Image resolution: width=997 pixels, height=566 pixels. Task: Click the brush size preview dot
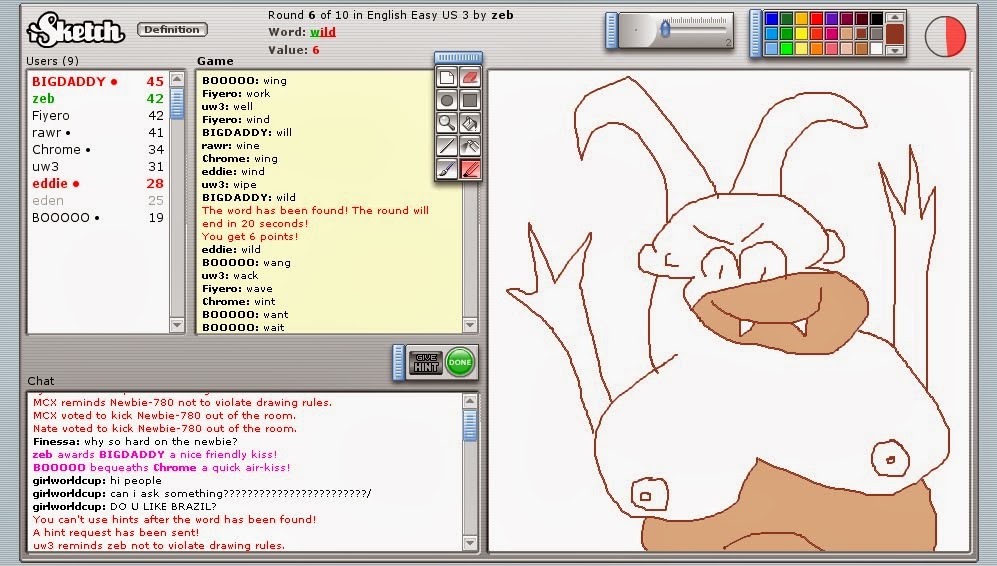click(x=635, y=30)
